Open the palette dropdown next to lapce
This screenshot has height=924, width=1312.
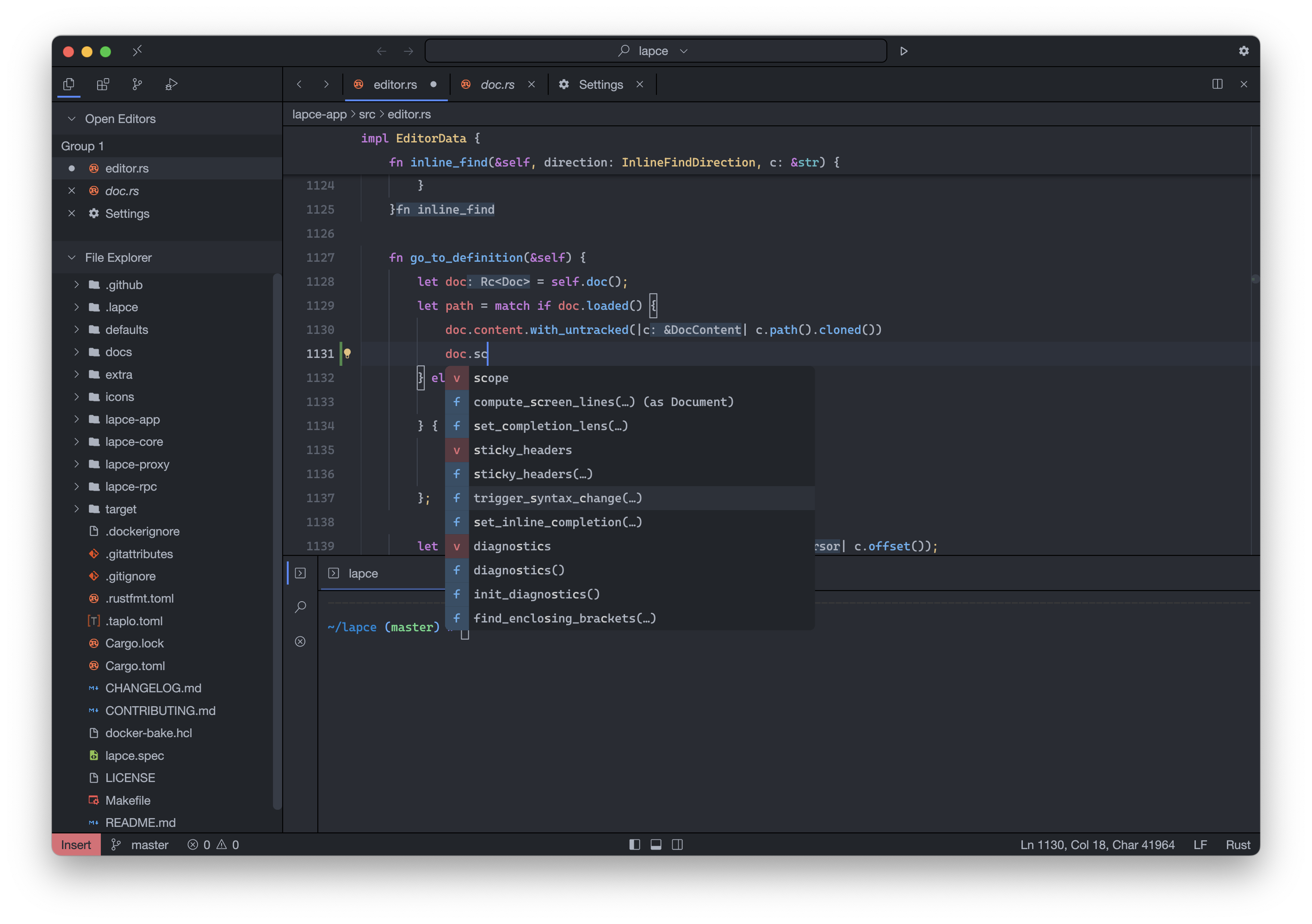pyautogui.click(x=684, y=51)
